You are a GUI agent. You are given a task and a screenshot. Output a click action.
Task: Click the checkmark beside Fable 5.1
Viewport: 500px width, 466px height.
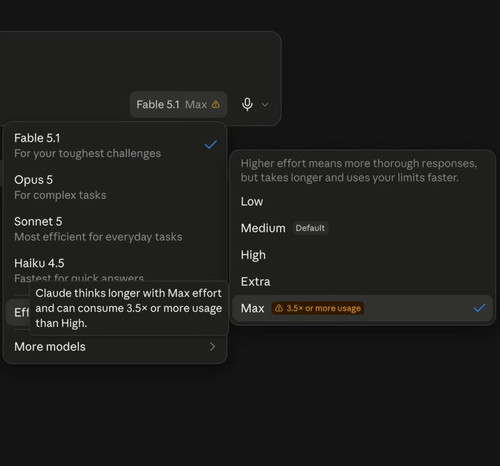pos(211,145)
